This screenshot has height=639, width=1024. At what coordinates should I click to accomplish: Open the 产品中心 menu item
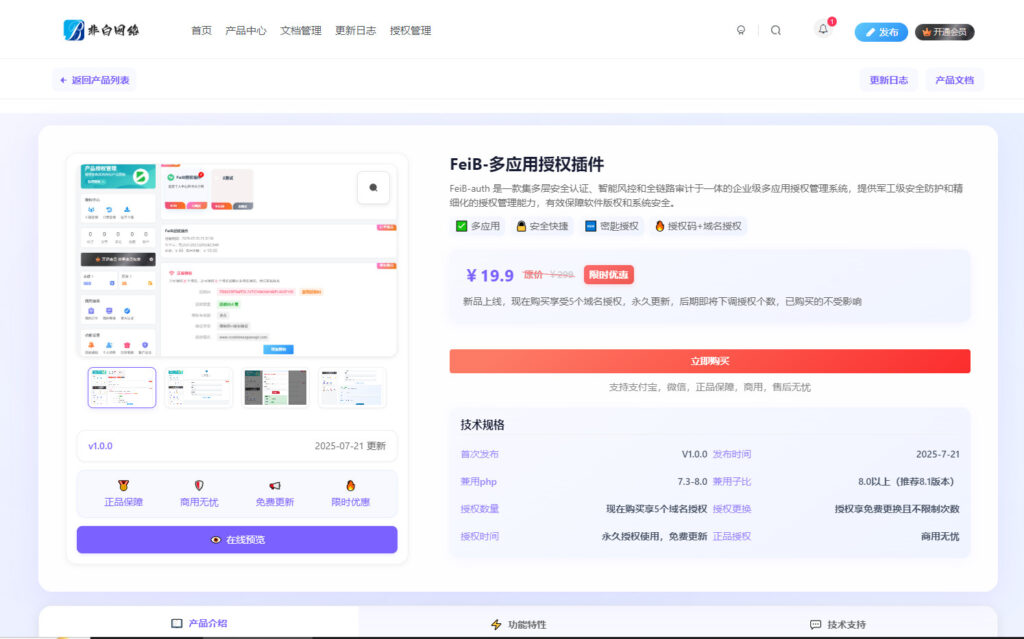(246, 31)
